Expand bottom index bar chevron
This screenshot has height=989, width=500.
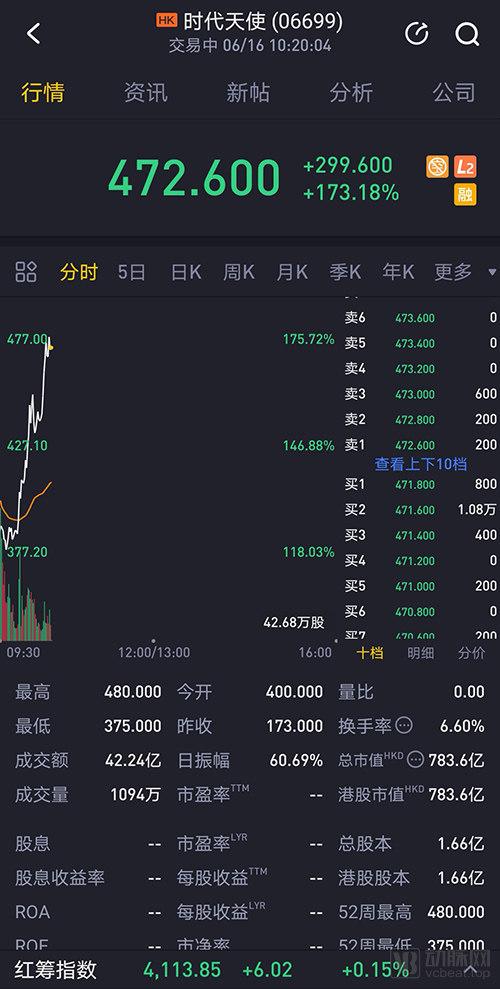click(x=470, y=968)
